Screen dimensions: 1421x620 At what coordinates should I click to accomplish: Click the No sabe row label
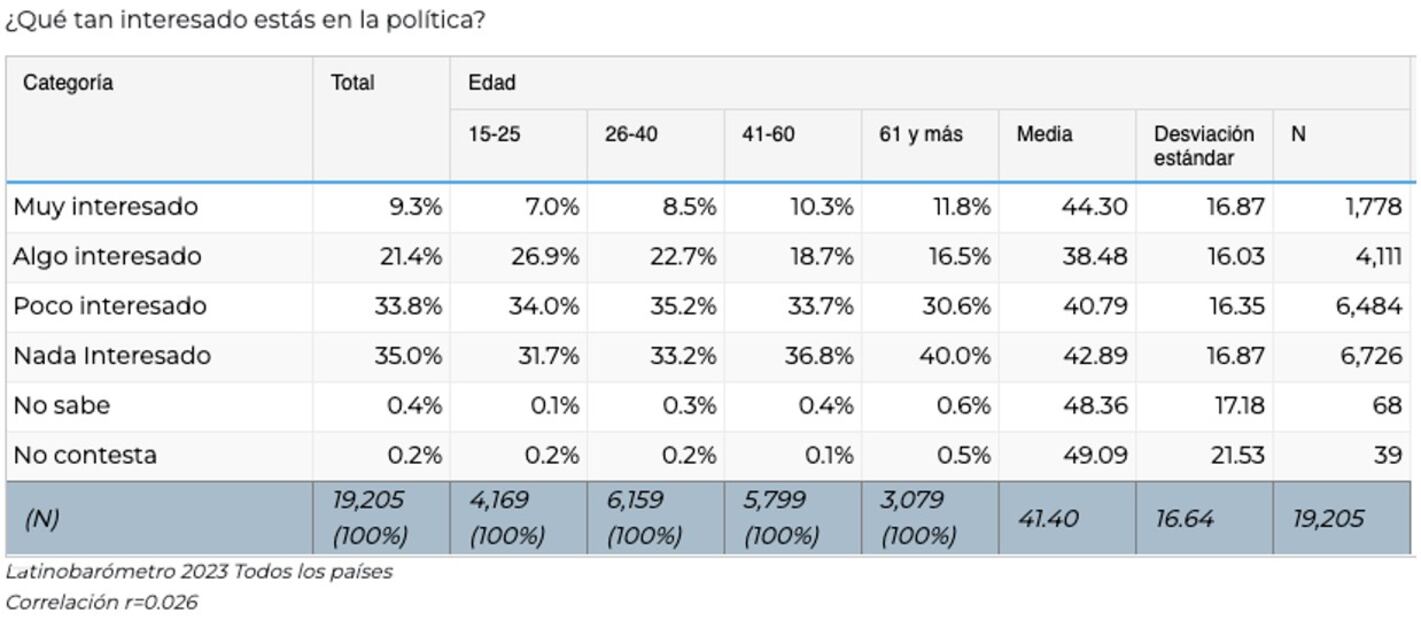[61, 406]
